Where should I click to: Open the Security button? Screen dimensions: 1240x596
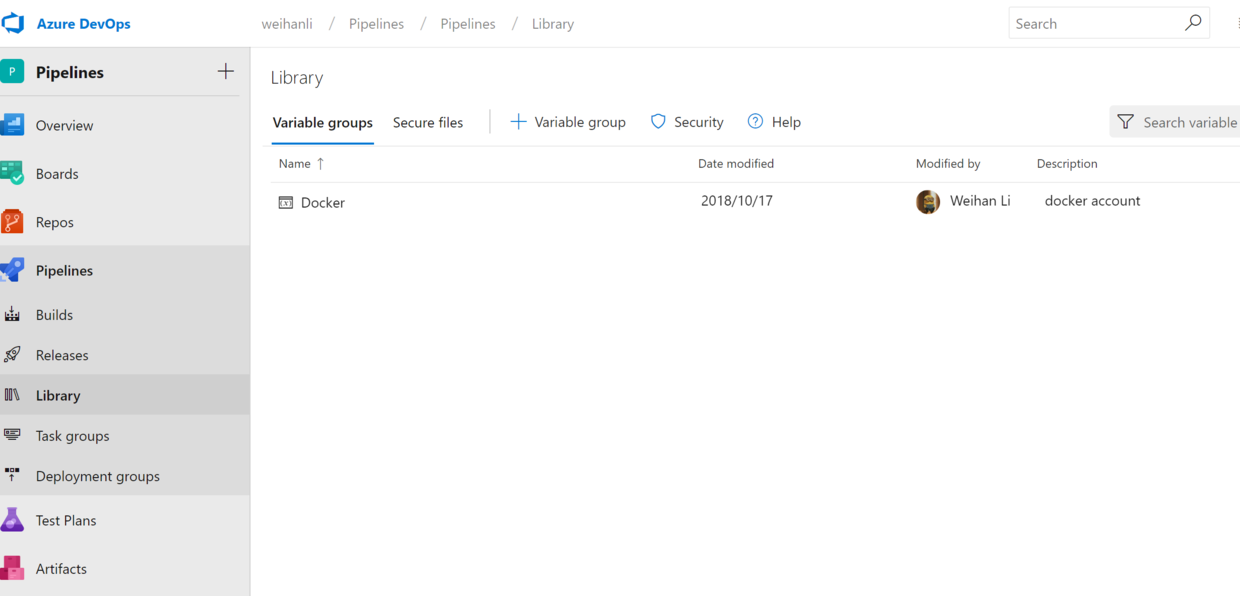(687, 122)
